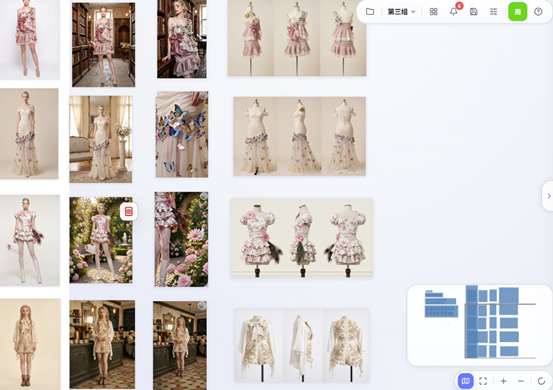Select the nearer-view café counter model photo
This screenshot has height=390, width=553.
102,345
